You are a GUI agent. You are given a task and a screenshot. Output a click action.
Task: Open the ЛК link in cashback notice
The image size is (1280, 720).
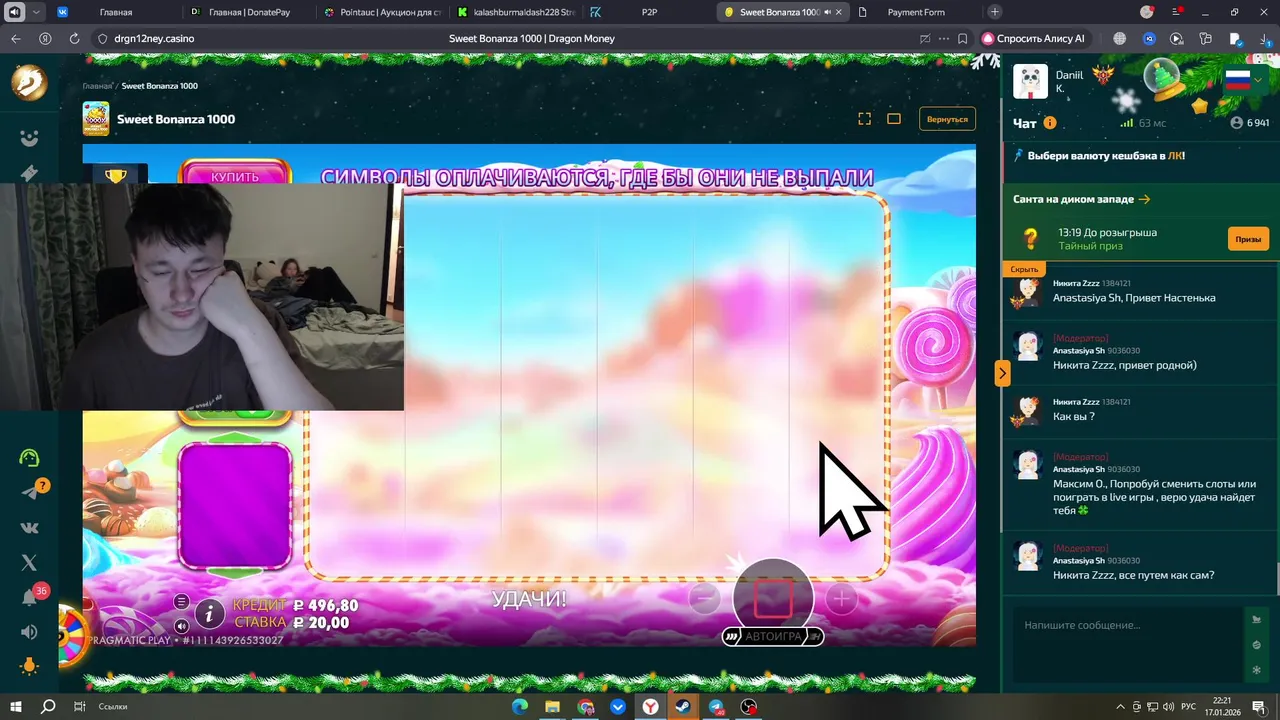pos(1175,156)
